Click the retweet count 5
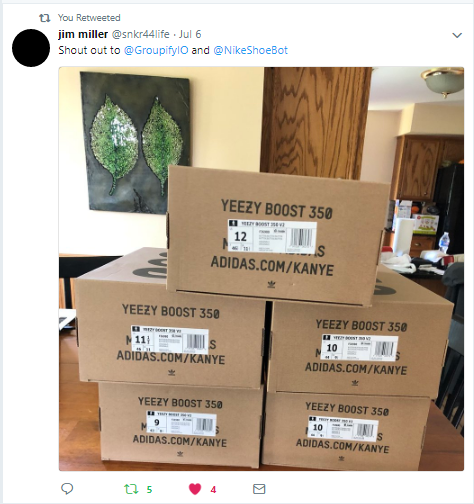This screenshot has height=504, width=474. 149,490
